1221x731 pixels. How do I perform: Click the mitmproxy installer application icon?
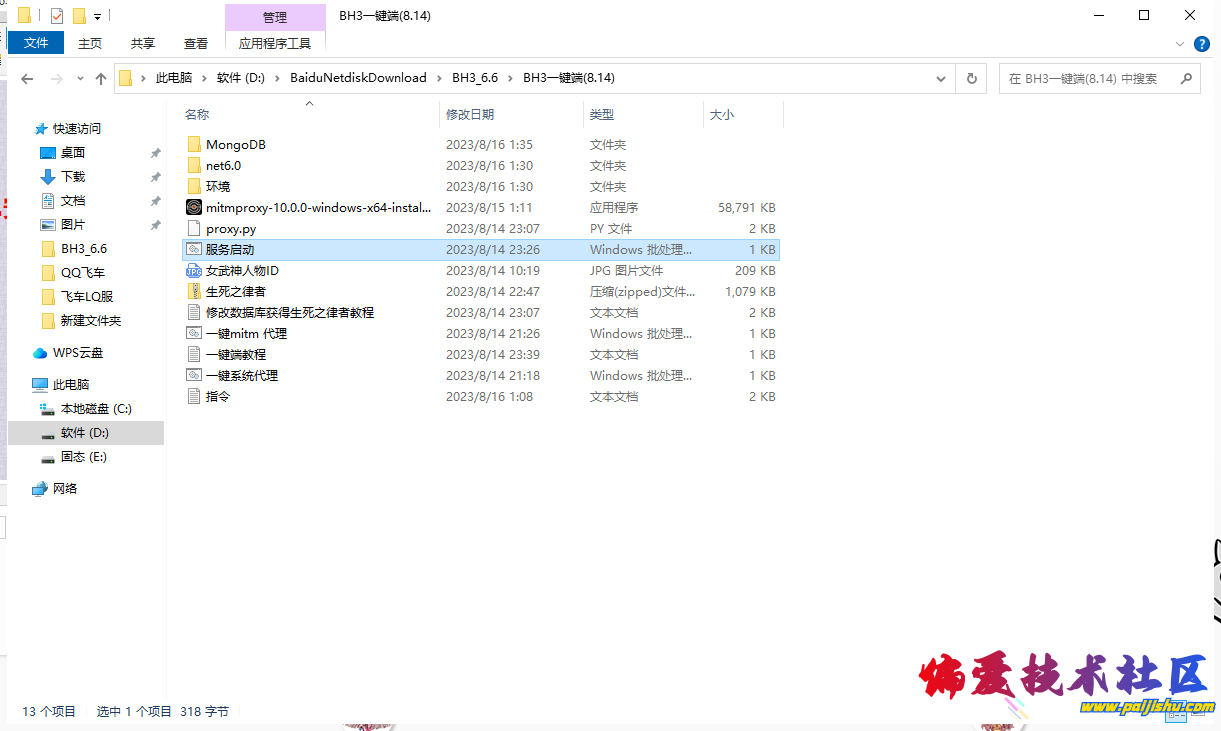(x=194, y=208)
